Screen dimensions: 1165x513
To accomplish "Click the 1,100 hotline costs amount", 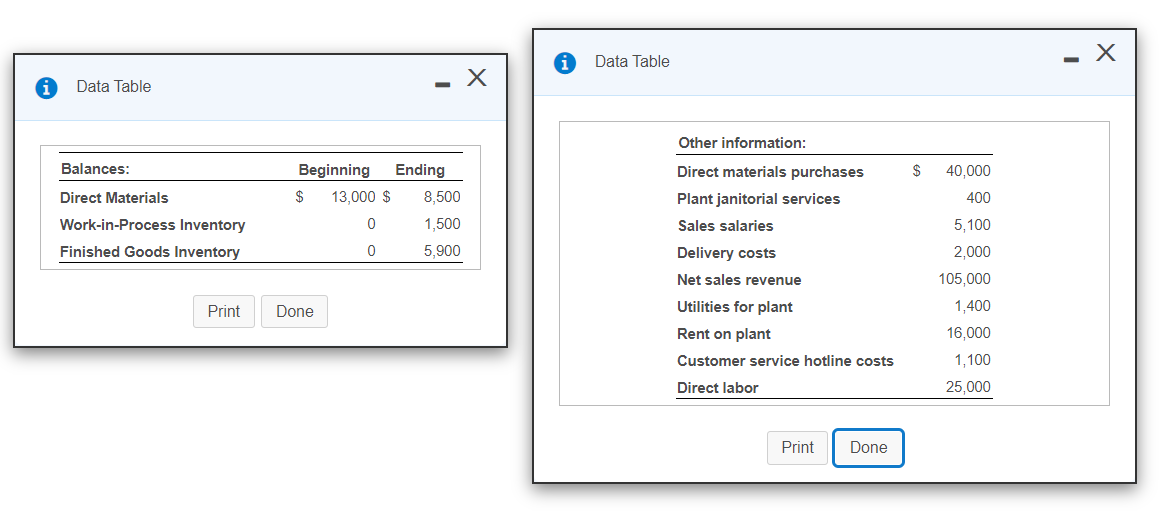I will point(973,360).
